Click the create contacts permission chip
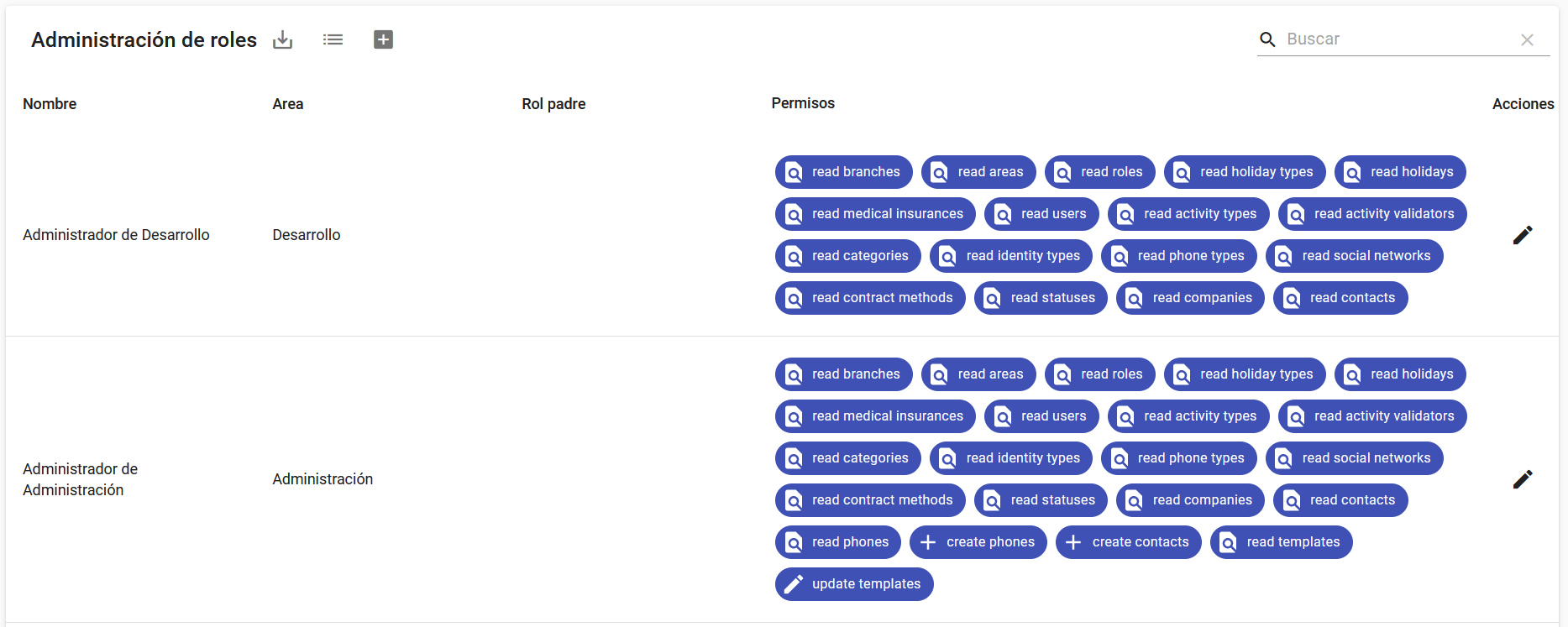Viewport: 1568px width, 627px height. (x=1129, y=542)
